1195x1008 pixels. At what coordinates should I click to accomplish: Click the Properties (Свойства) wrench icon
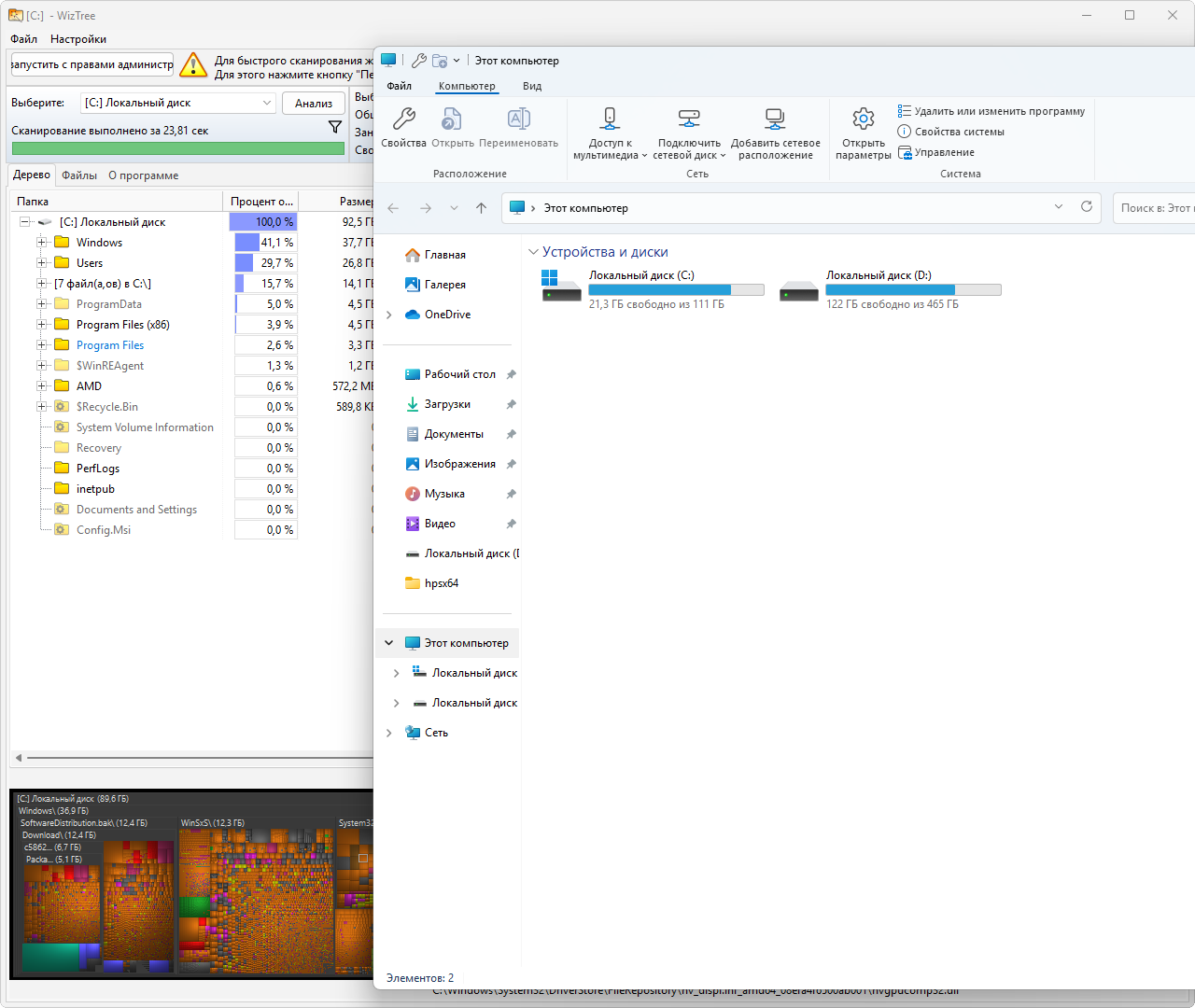pos(403,119)
